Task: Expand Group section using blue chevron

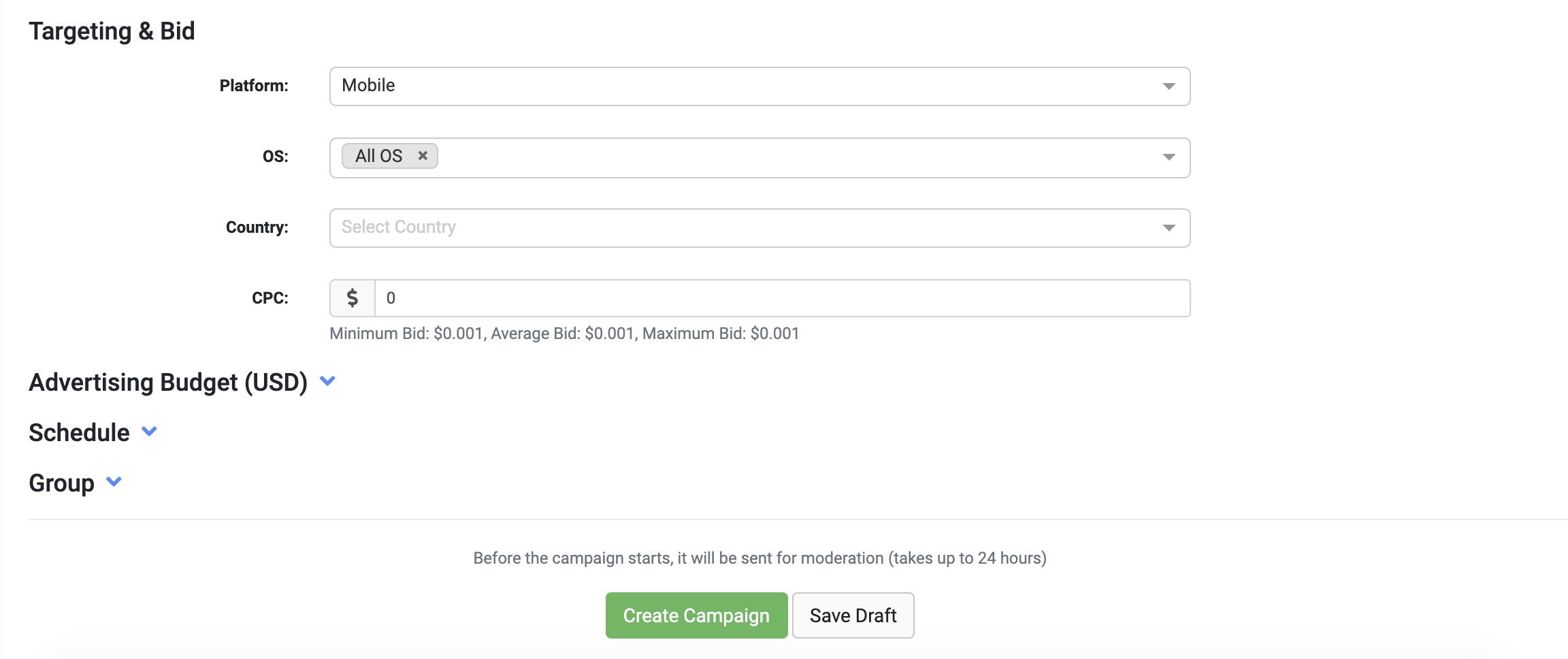Action: (114, 482)
